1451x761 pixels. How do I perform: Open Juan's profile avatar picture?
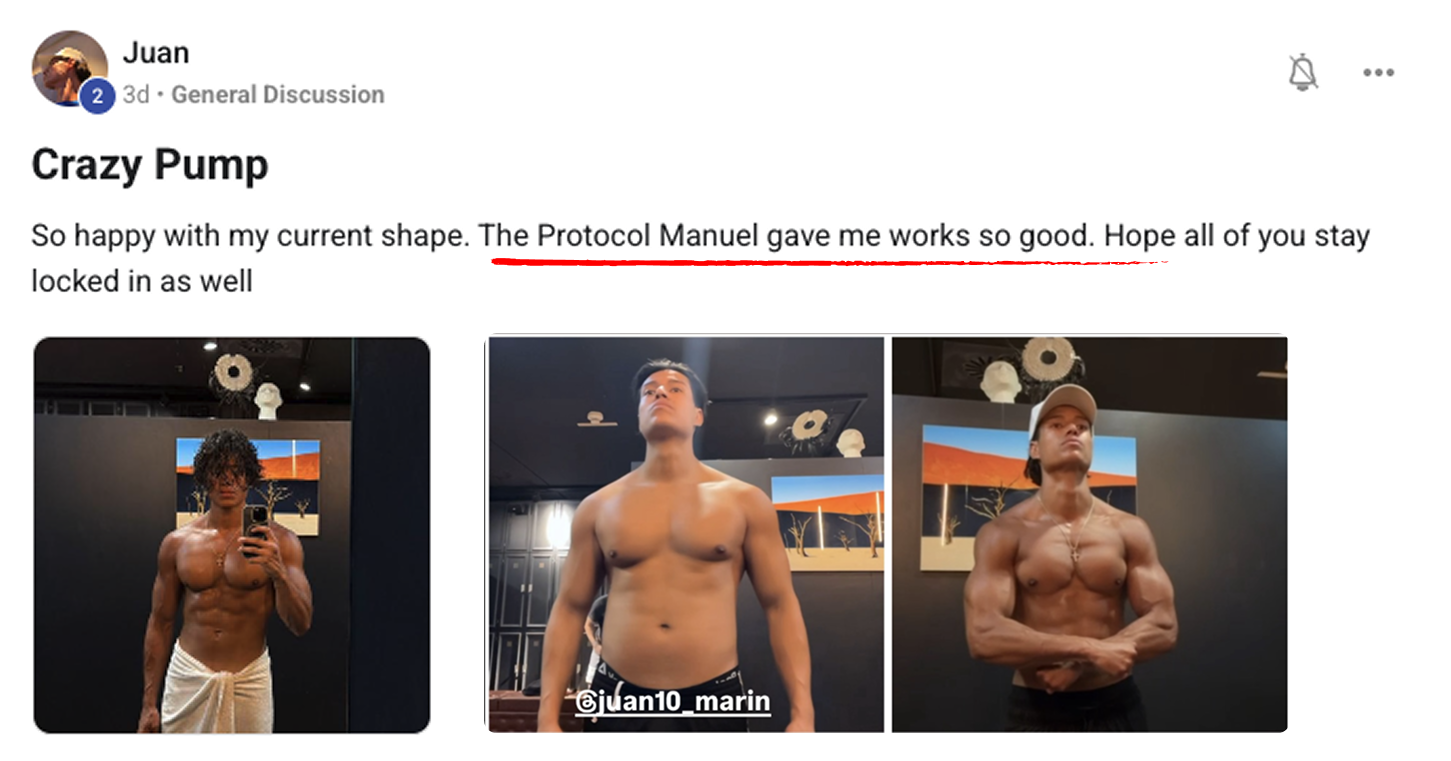pyautogui.click(x=69, y=68)
